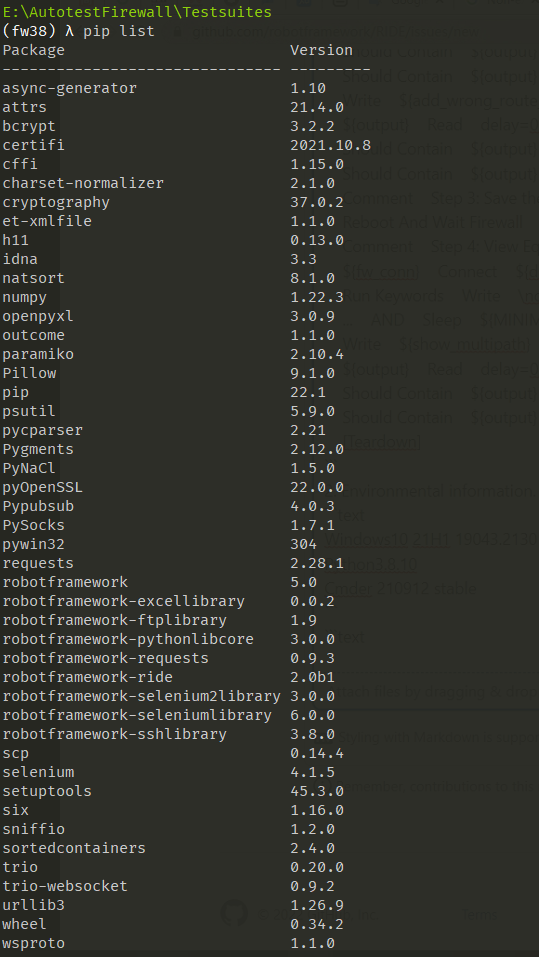The image size is (539, 957).
Task: Select robotframework-excellibrary package name
Action: pyautogui.click(x=123, y=601)
